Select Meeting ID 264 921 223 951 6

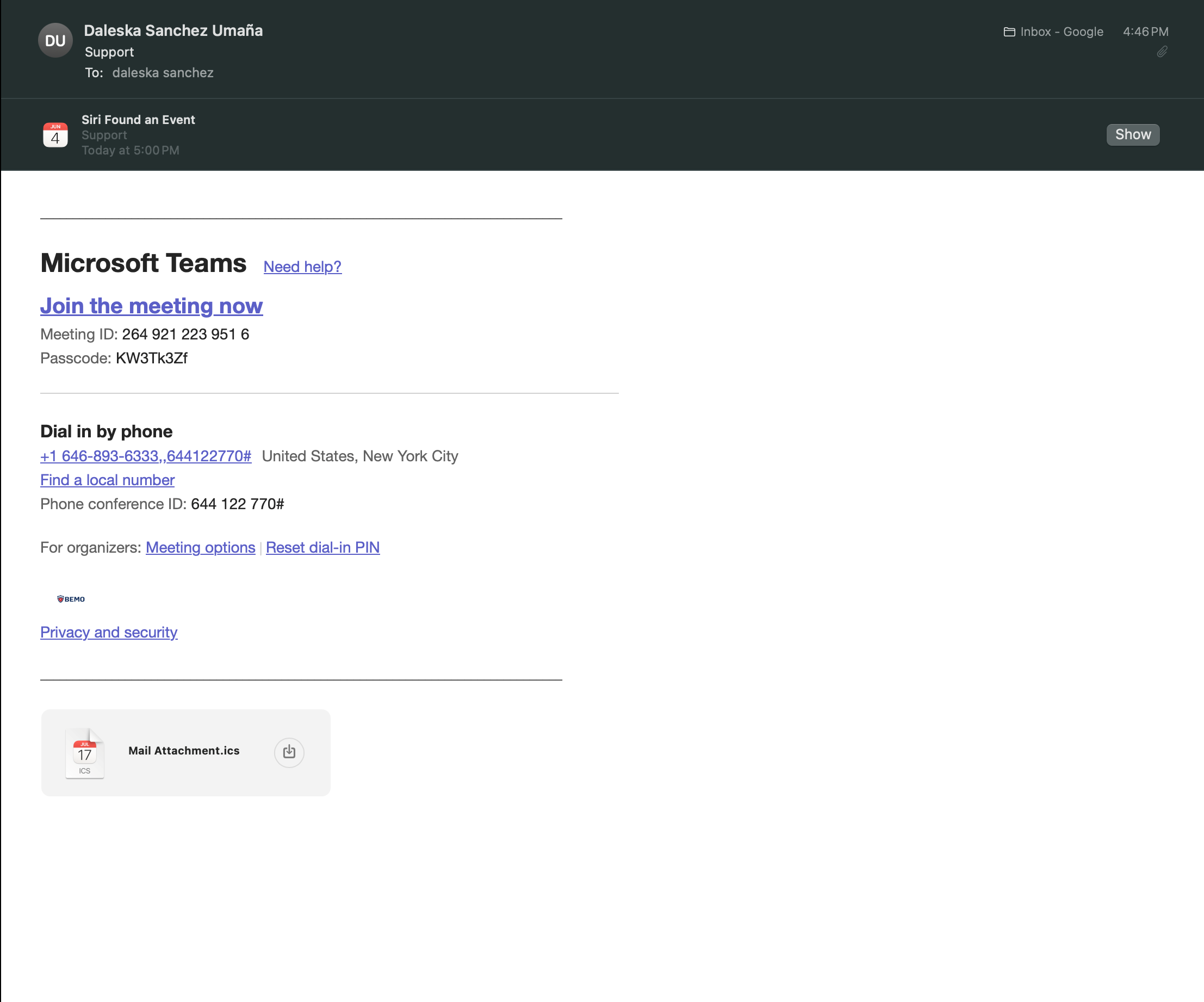[x=185, y=335]
